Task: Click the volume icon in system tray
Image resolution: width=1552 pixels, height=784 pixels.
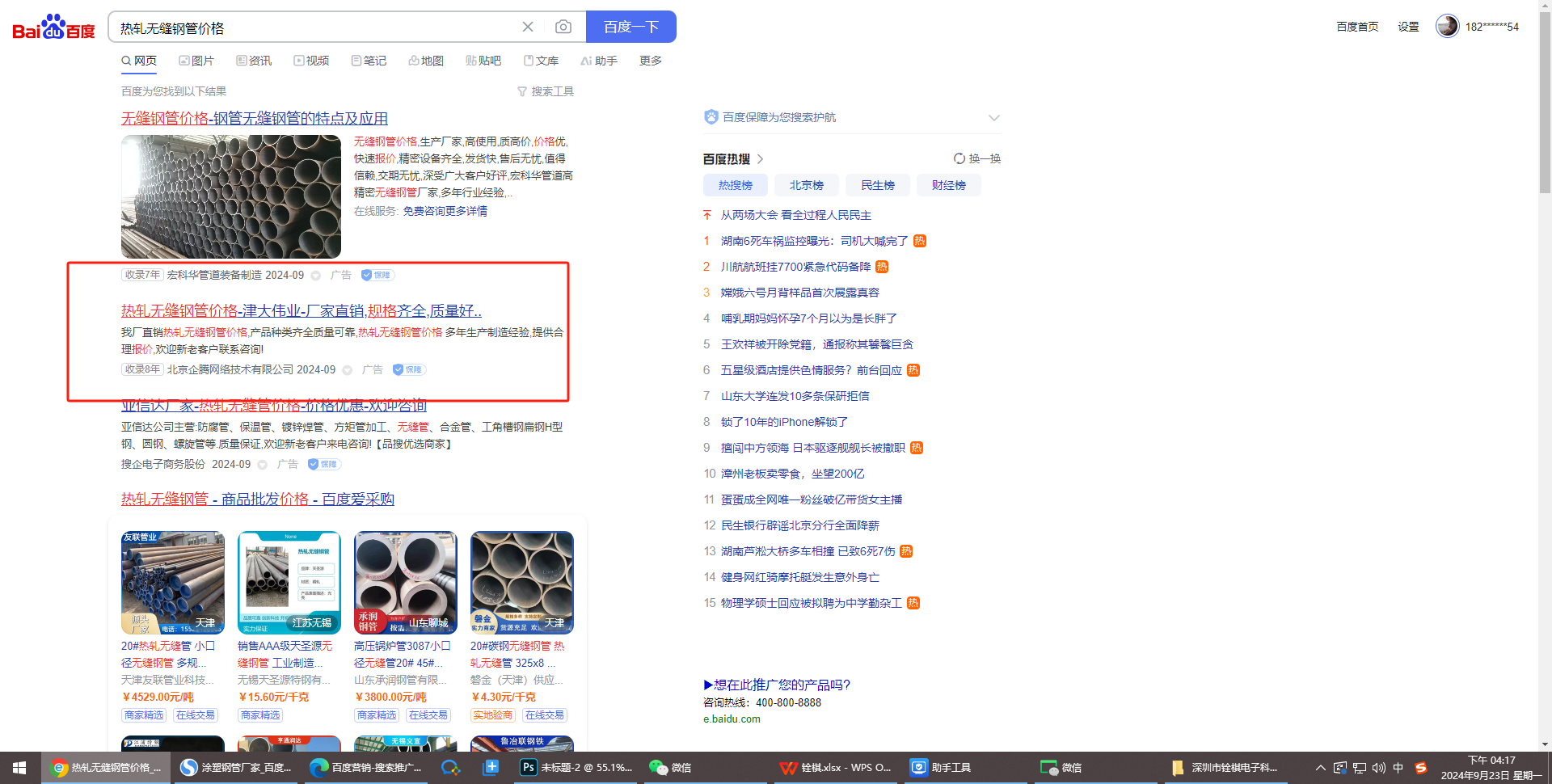Action: tap(1378, 768)
